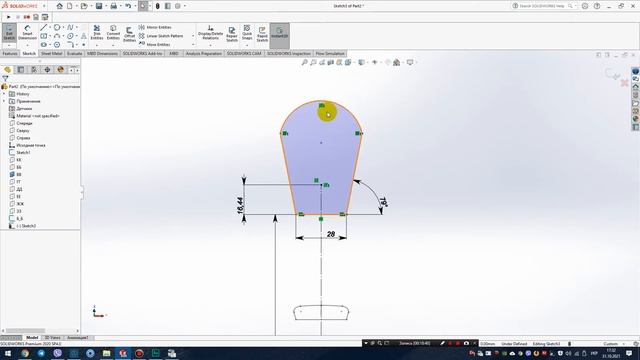Click the Windows Start button
The image size is (640, 360).
click(x=8, y=353)
